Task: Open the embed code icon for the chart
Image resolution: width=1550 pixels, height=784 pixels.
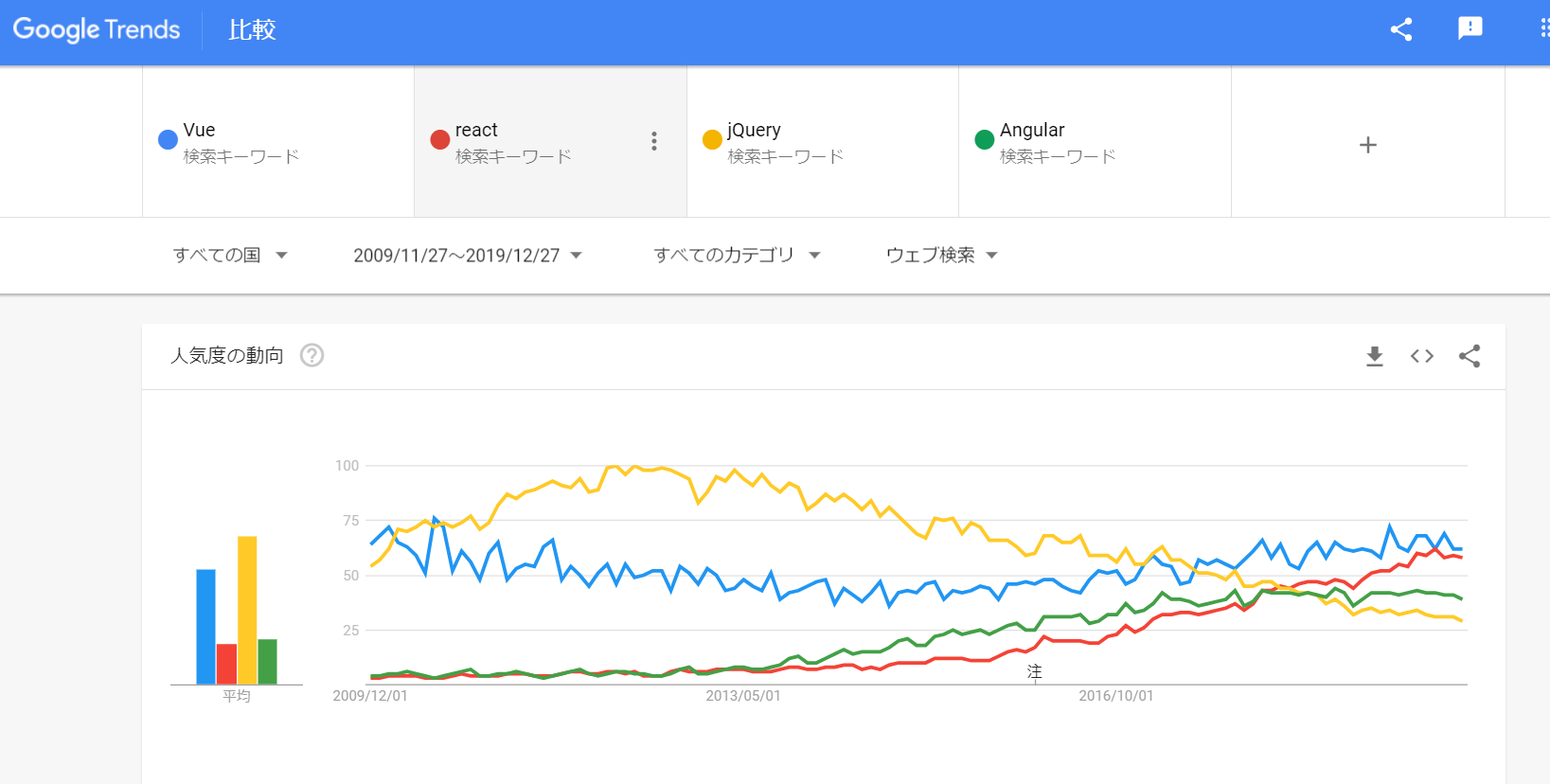Action: pos(1422,356)
